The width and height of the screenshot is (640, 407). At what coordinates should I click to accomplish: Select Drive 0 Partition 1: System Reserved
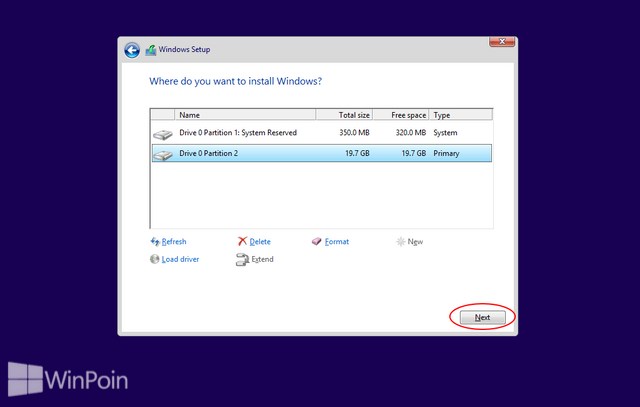pyautogui.click(x=322, y=133)
